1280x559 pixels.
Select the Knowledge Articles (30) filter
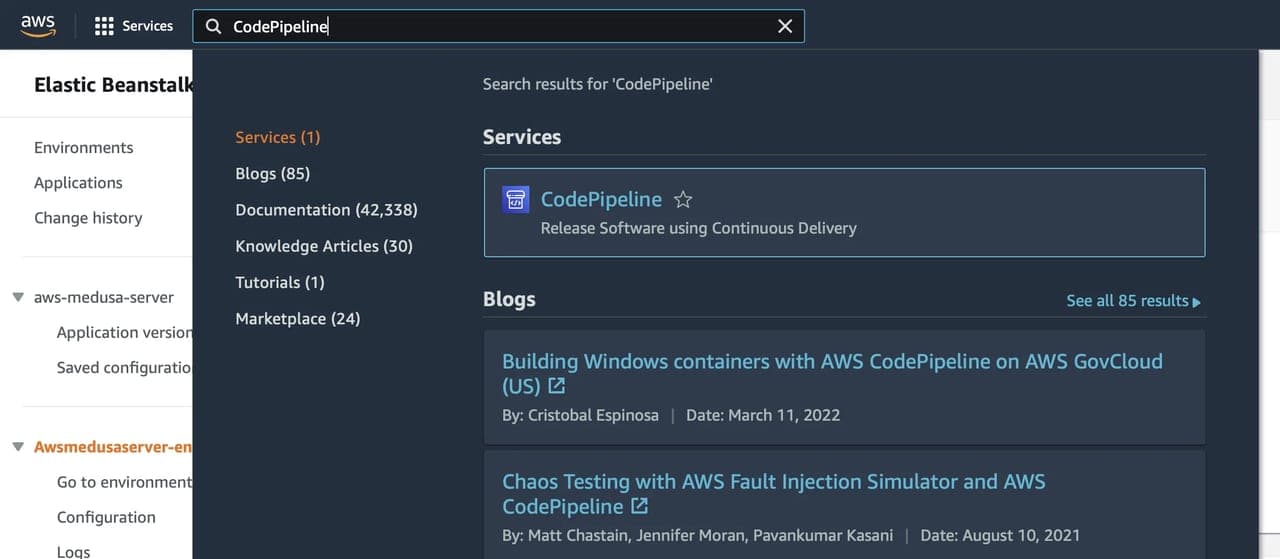point(324,246)
